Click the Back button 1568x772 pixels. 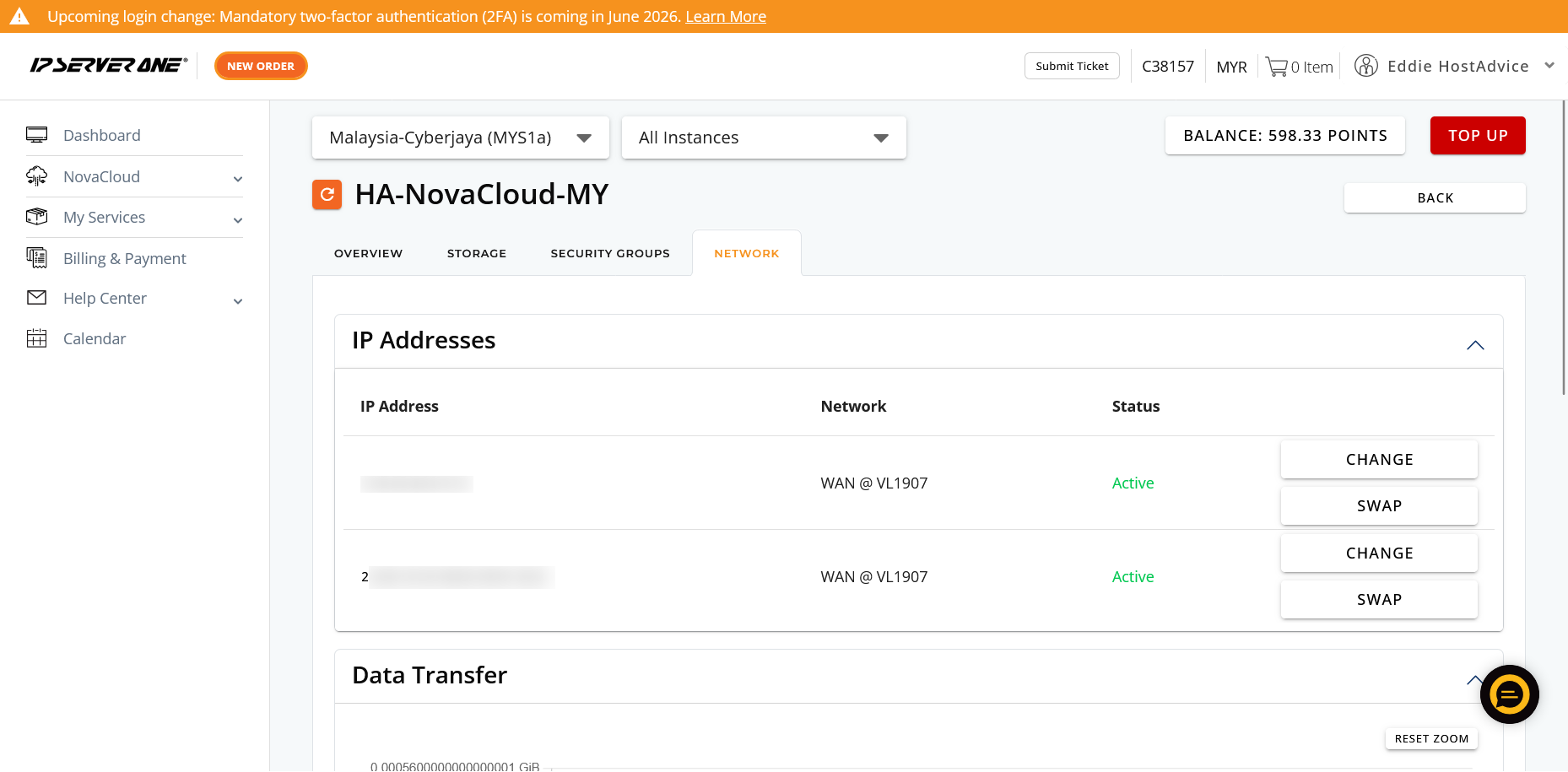coord(1435,197)
